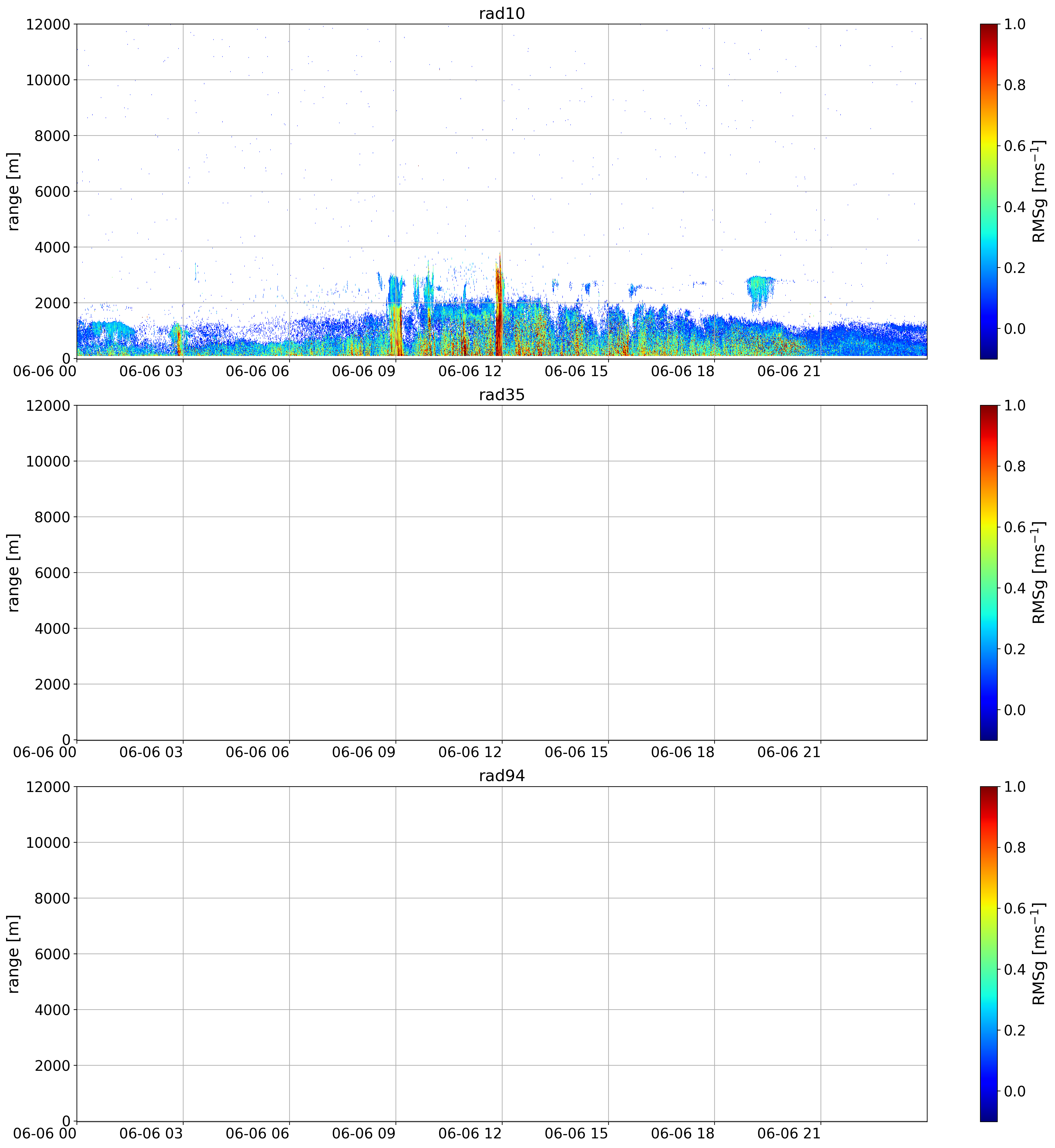Click the 06-06 00 tick under rad35

(x=45, y=752)
